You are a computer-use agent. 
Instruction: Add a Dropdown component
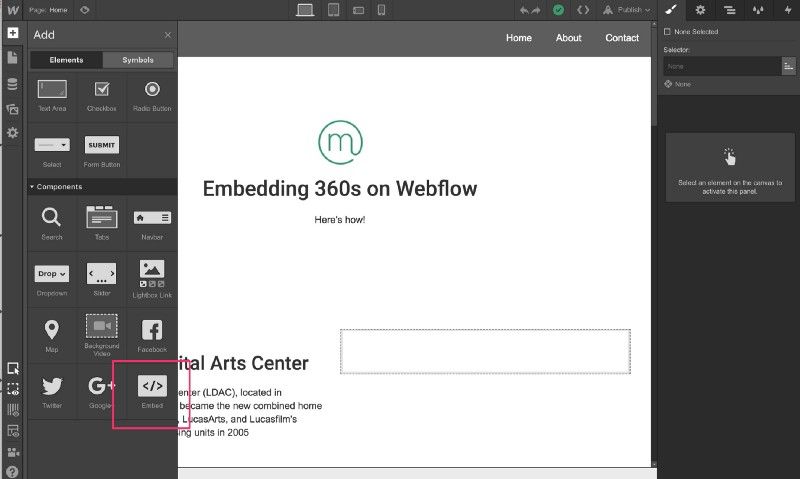coord(52,280)
